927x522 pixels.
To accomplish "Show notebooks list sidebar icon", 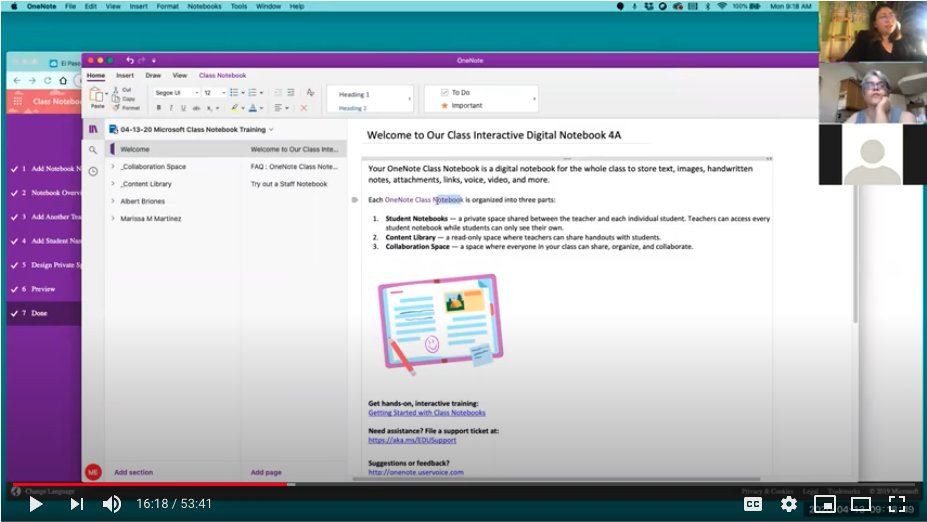I will point(93,129).
